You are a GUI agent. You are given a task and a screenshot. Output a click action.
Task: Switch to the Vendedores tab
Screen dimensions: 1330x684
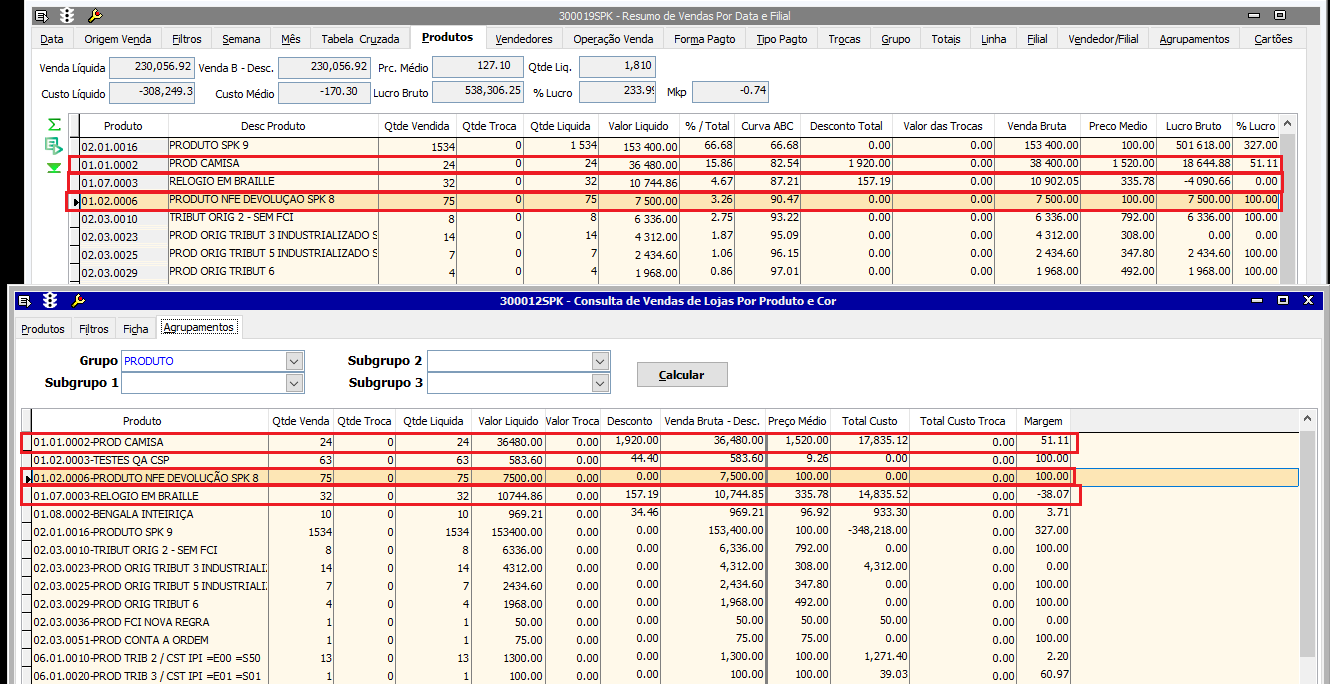pos(523,39)
